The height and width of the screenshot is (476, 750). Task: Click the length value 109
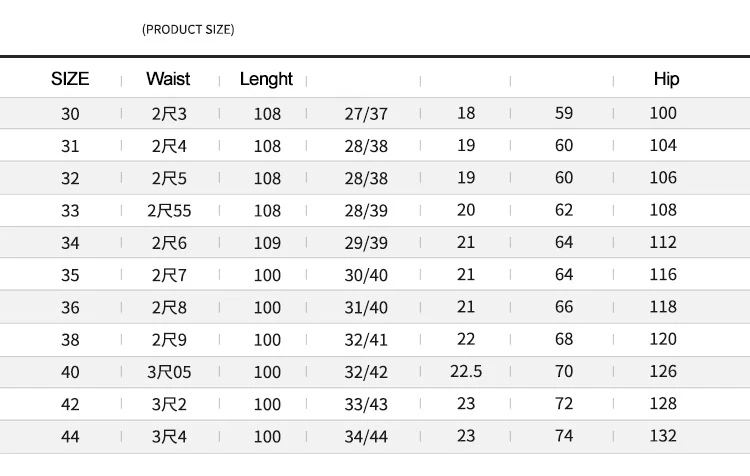tap(267, 243)
